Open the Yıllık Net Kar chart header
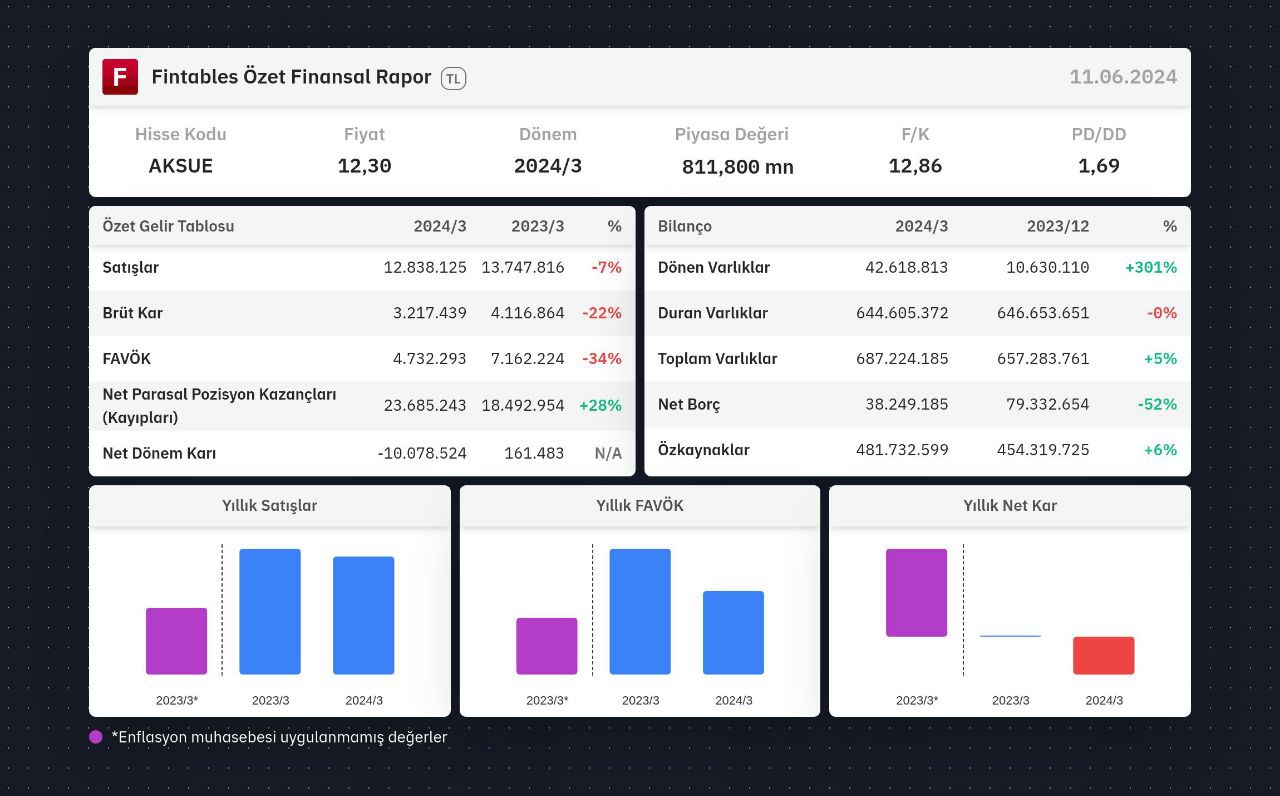 [1010, 506]
